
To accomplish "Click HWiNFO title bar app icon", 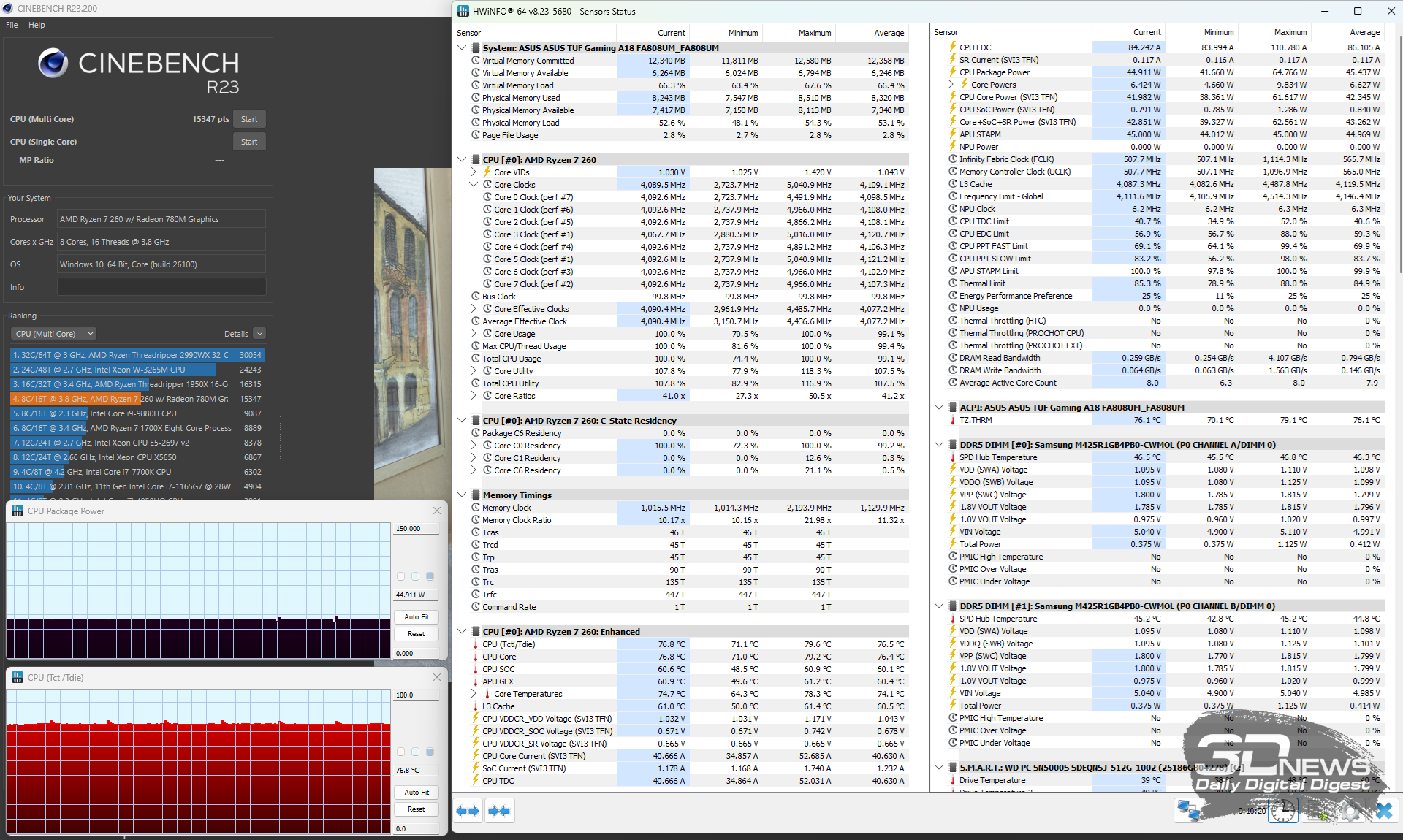I will pyautogui.click(x=463, y=11).
